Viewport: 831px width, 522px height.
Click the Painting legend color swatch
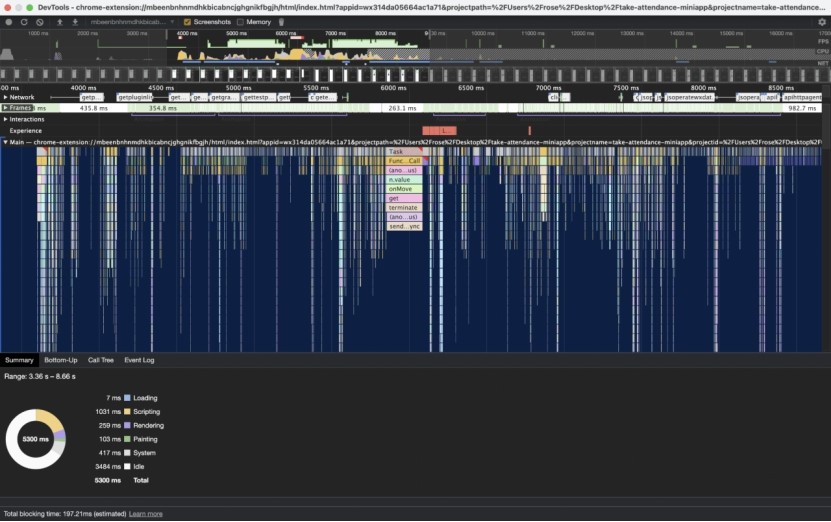(x=127, y=439)
